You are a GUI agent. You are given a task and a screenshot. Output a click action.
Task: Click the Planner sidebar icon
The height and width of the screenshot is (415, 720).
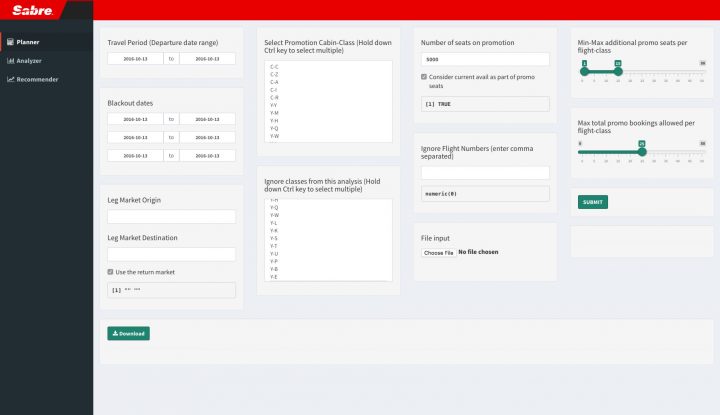(x=9, y=42)
